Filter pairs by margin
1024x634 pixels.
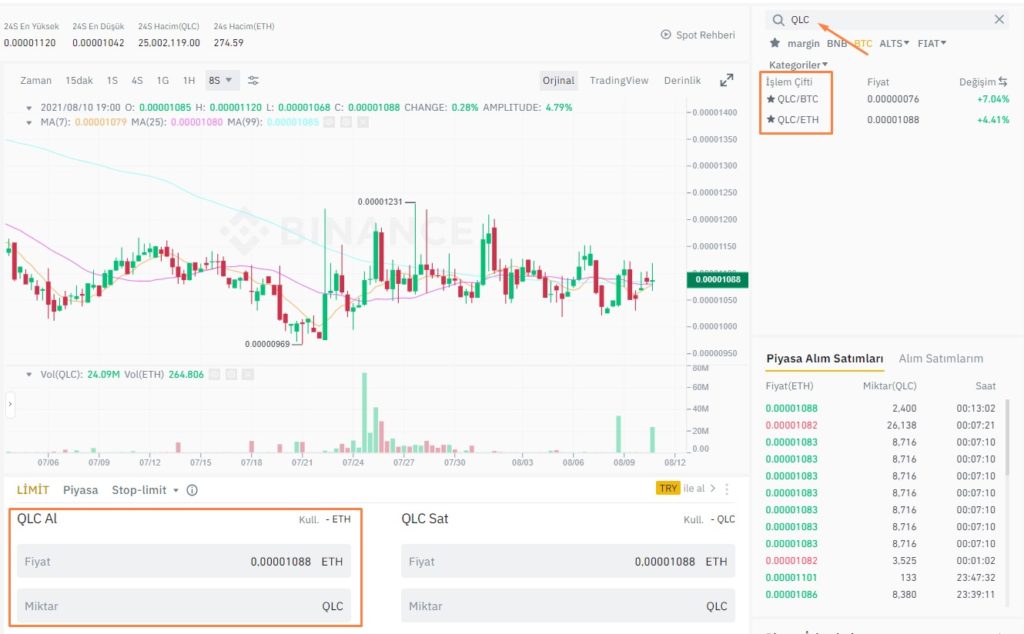click(x=803, y=43)
